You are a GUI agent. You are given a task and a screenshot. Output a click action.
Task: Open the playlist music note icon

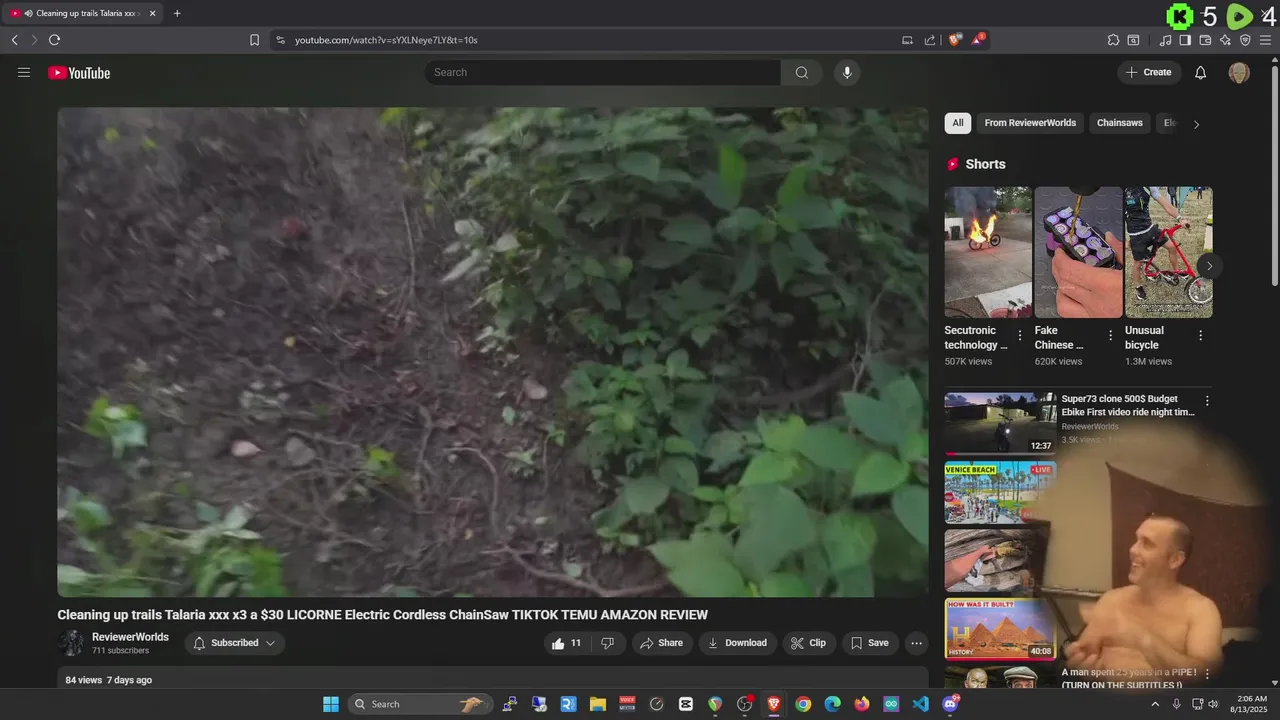click(1165, 40)
